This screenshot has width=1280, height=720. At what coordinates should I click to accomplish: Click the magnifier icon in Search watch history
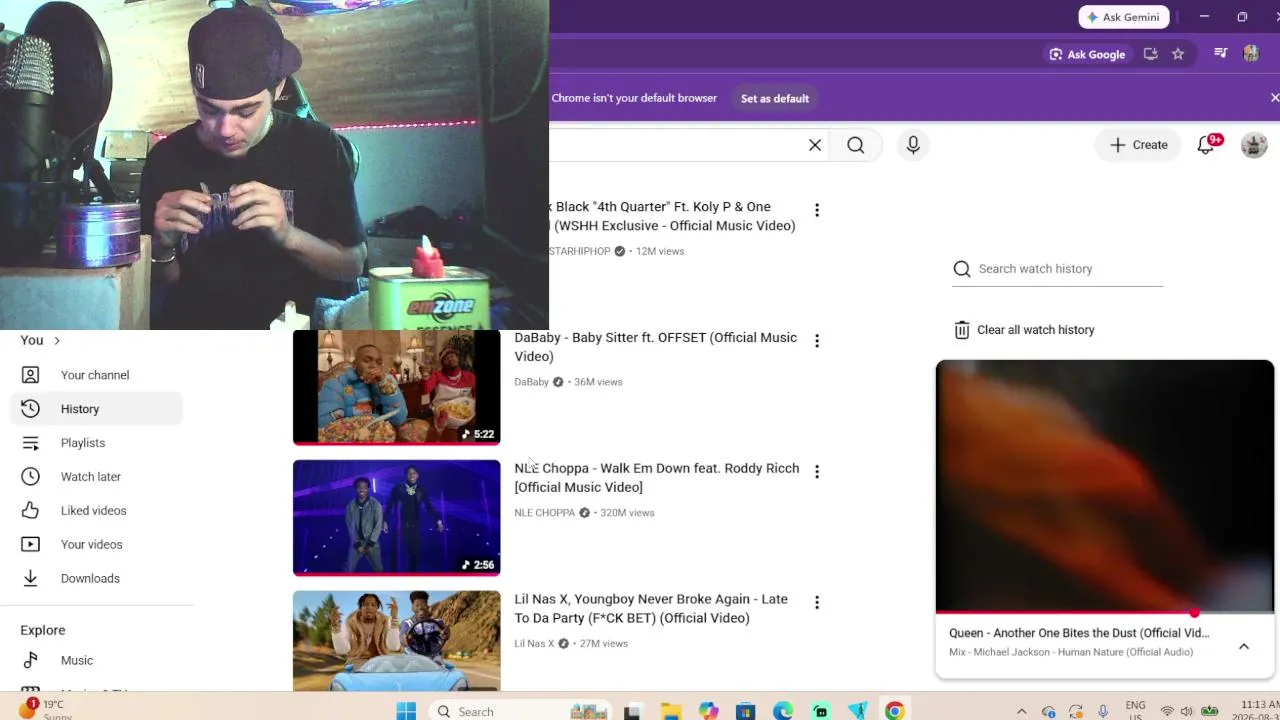pos(962,269)
